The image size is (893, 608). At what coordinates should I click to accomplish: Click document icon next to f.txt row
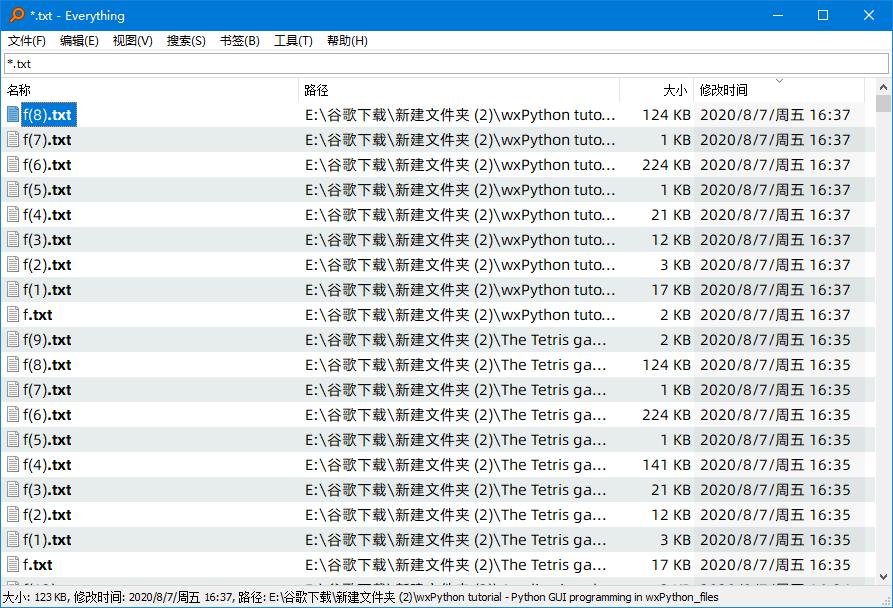(12, 314)
